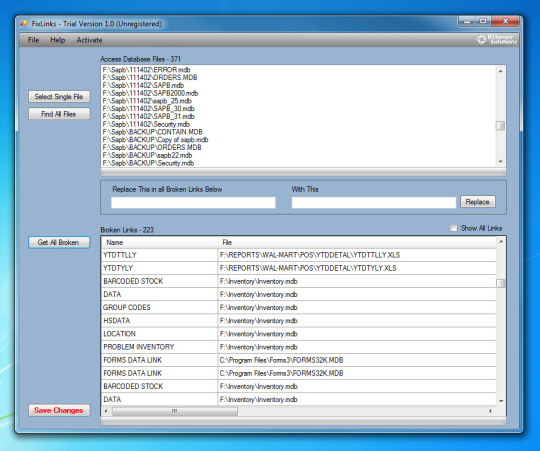The height and width of the screenshot is (451, 540).
Task: Click the horizontal scrollbar thumb in links table
Action: (175, 411)
